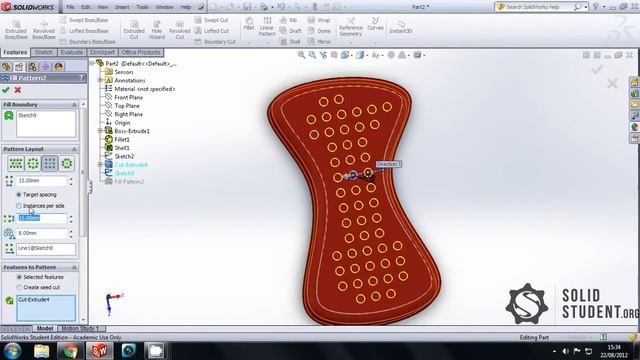Collapse the Features to Pattern section
Viewport: 640px width, 360px height.
74,267
